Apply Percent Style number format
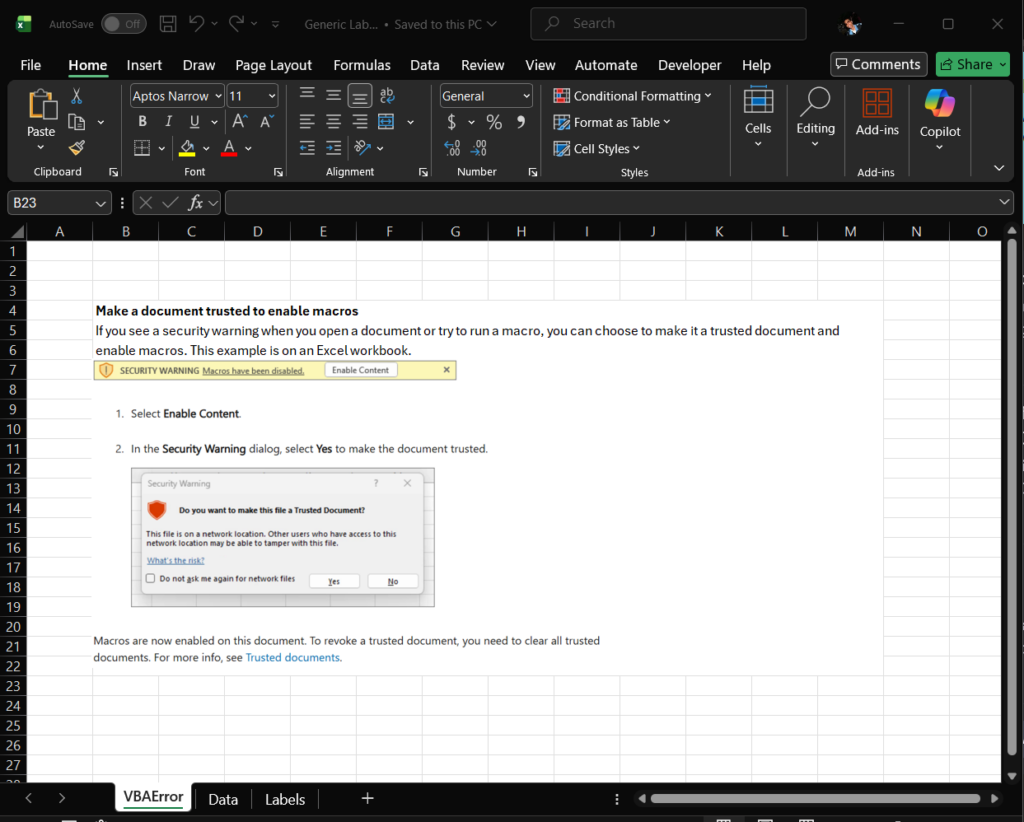 (494, 122)
